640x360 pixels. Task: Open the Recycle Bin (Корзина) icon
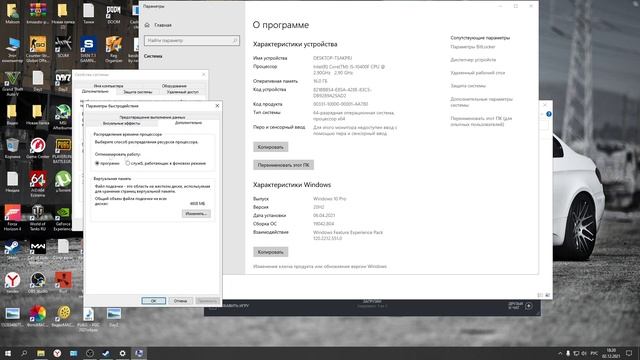point(12,148)
